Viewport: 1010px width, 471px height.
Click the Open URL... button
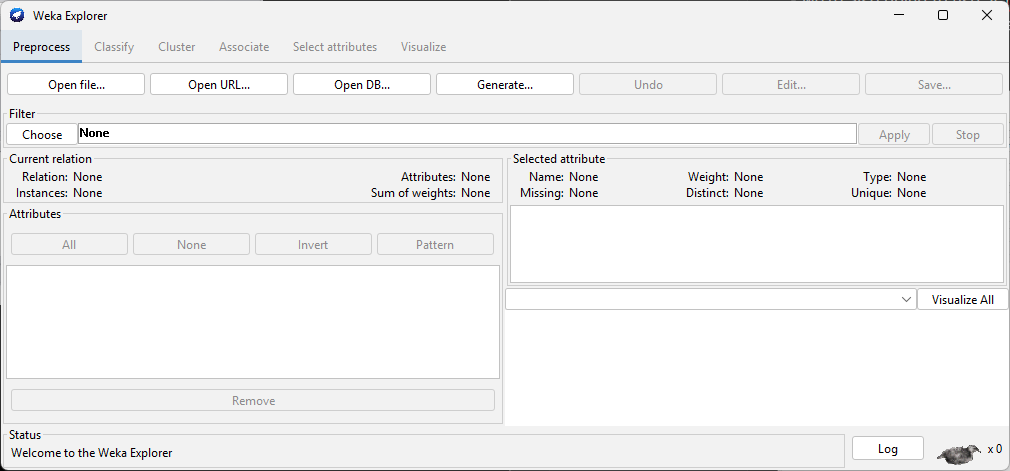[219, 84]
